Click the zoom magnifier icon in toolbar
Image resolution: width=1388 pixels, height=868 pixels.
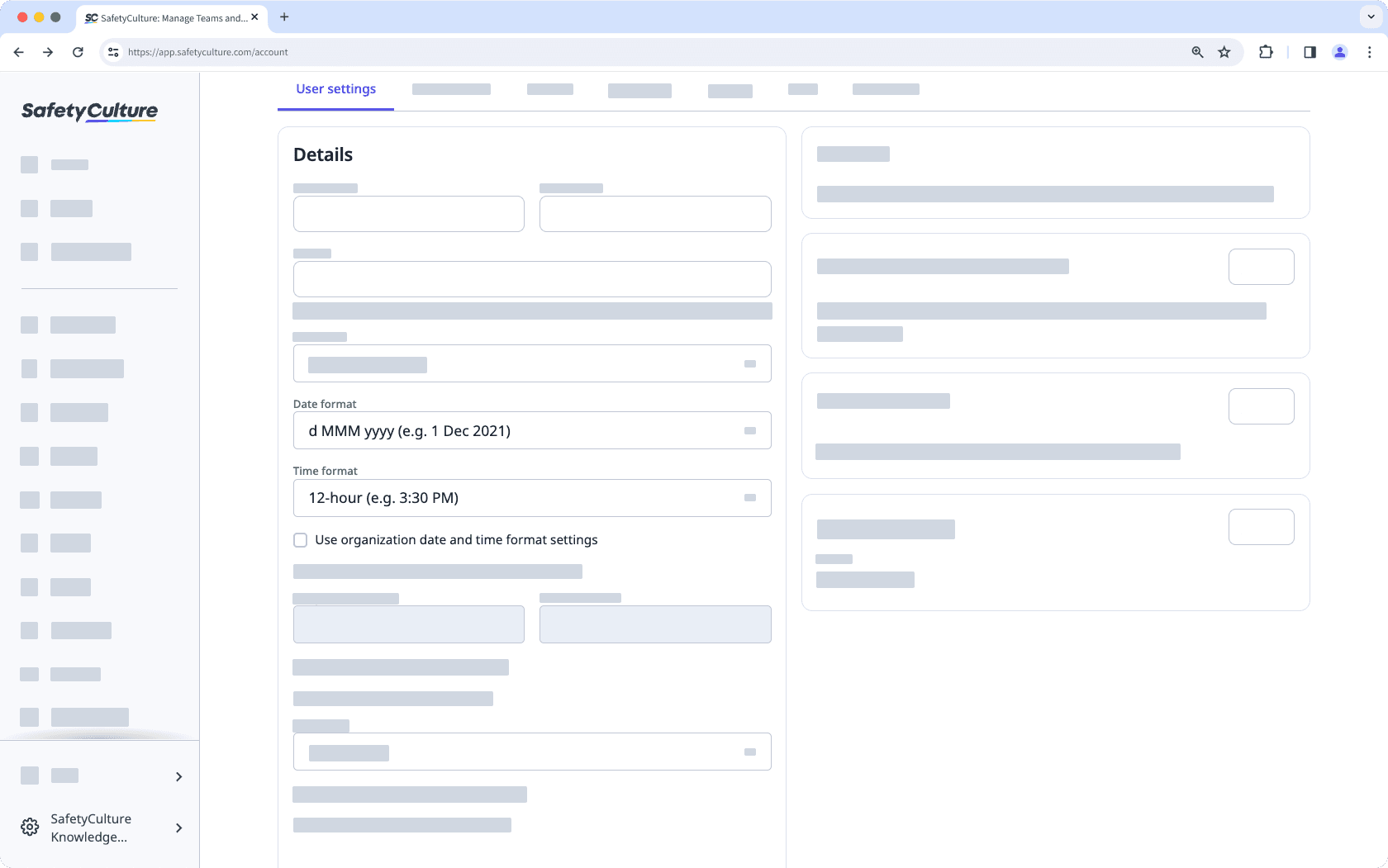point(1196,51)
